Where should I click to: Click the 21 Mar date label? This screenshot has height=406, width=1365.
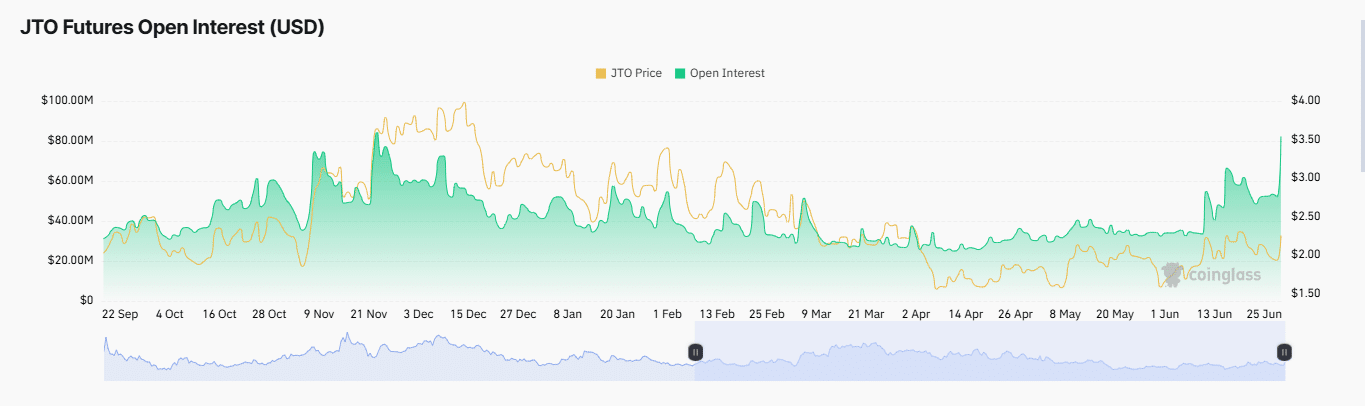coord(867,314)
